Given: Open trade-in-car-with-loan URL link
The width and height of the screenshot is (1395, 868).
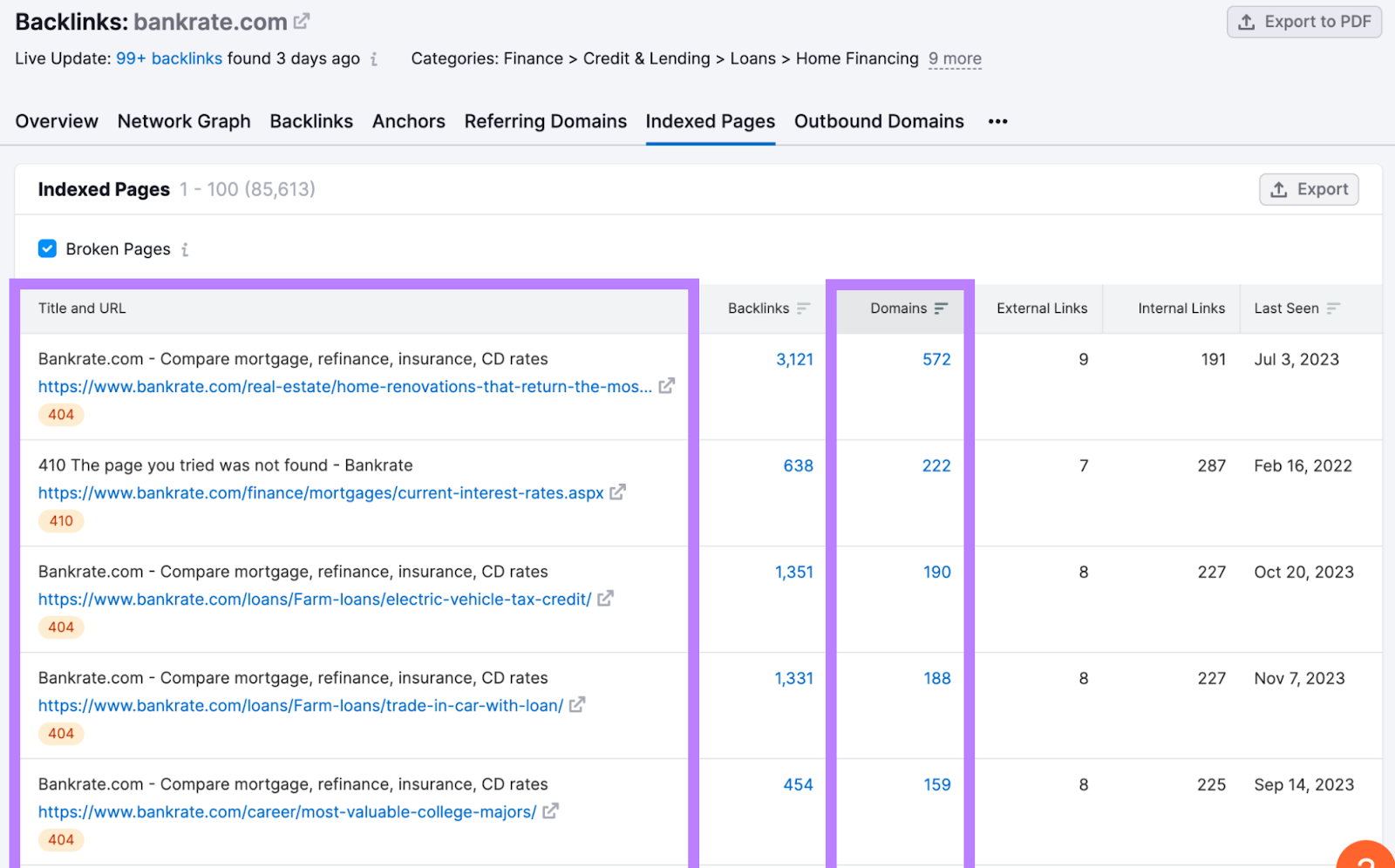Looking at the screenshot, I should pyautogui.click(x=301, y=705).
